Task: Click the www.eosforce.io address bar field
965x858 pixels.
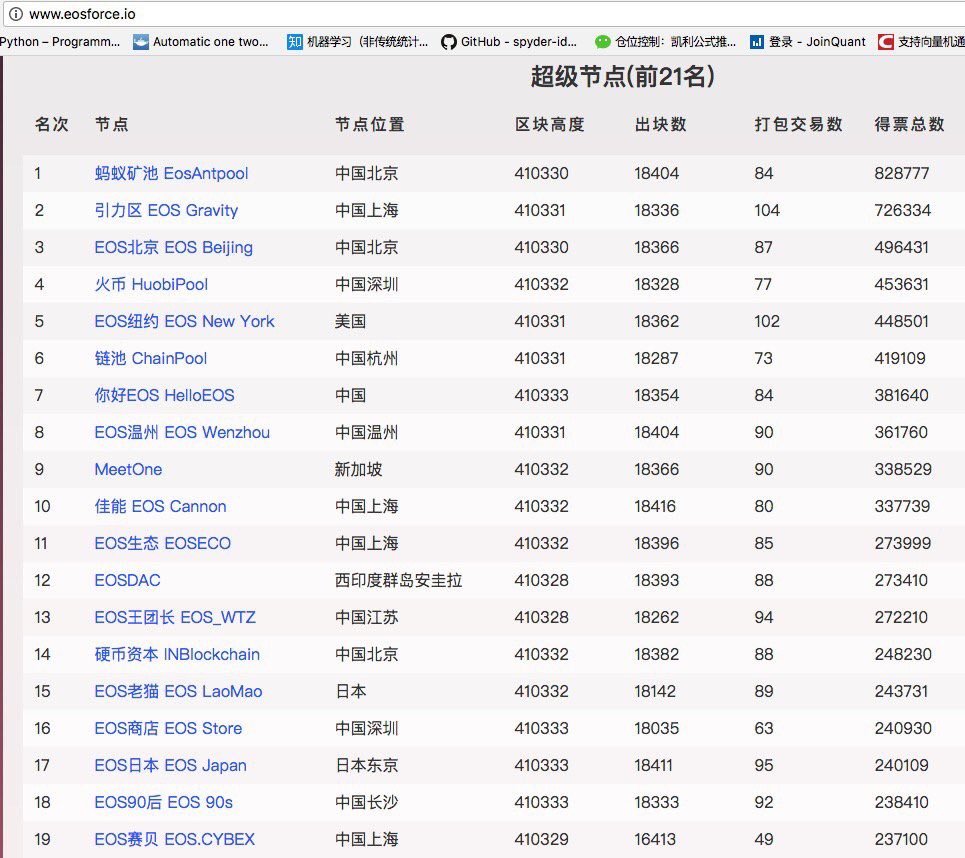Action: click(x=486, y=14)
